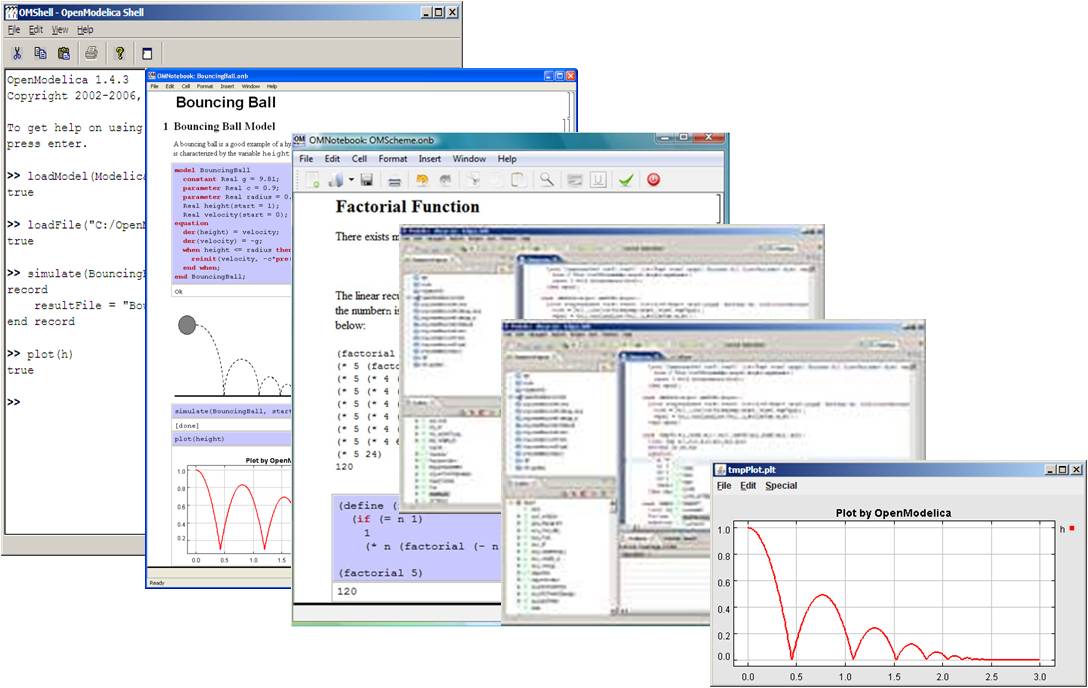The height and width of the screenshot is (688, 1088).
Task: Click the magnifier search icon in OMNotebook toolbar
Action: tap(544, 180)
